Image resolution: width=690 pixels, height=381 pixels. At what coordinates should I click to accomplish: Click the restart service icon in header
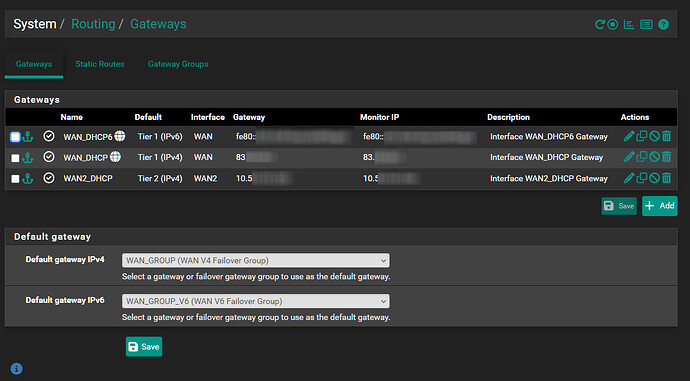click(x=599, y=25)
